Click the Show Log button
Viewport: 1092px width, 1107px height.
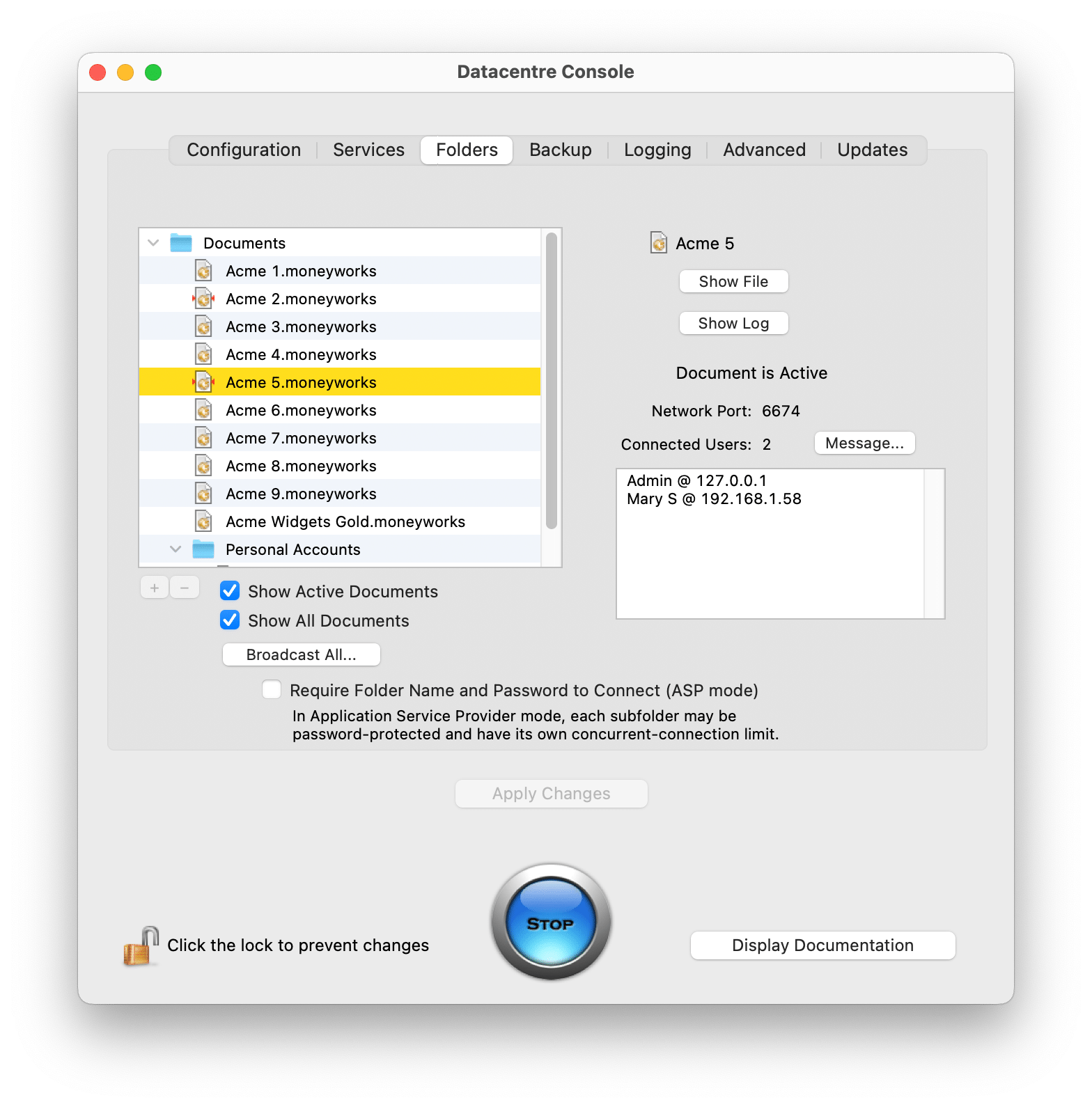[x=733, y=323]
